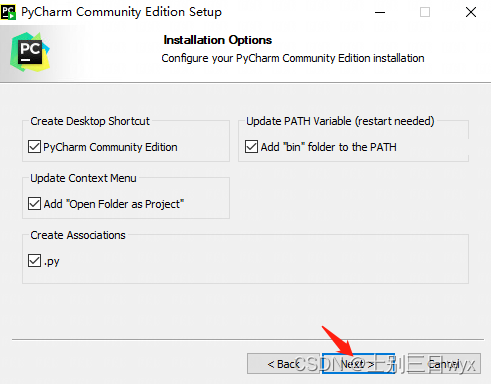Go to the next step with Next >

(x=358, y=364)
